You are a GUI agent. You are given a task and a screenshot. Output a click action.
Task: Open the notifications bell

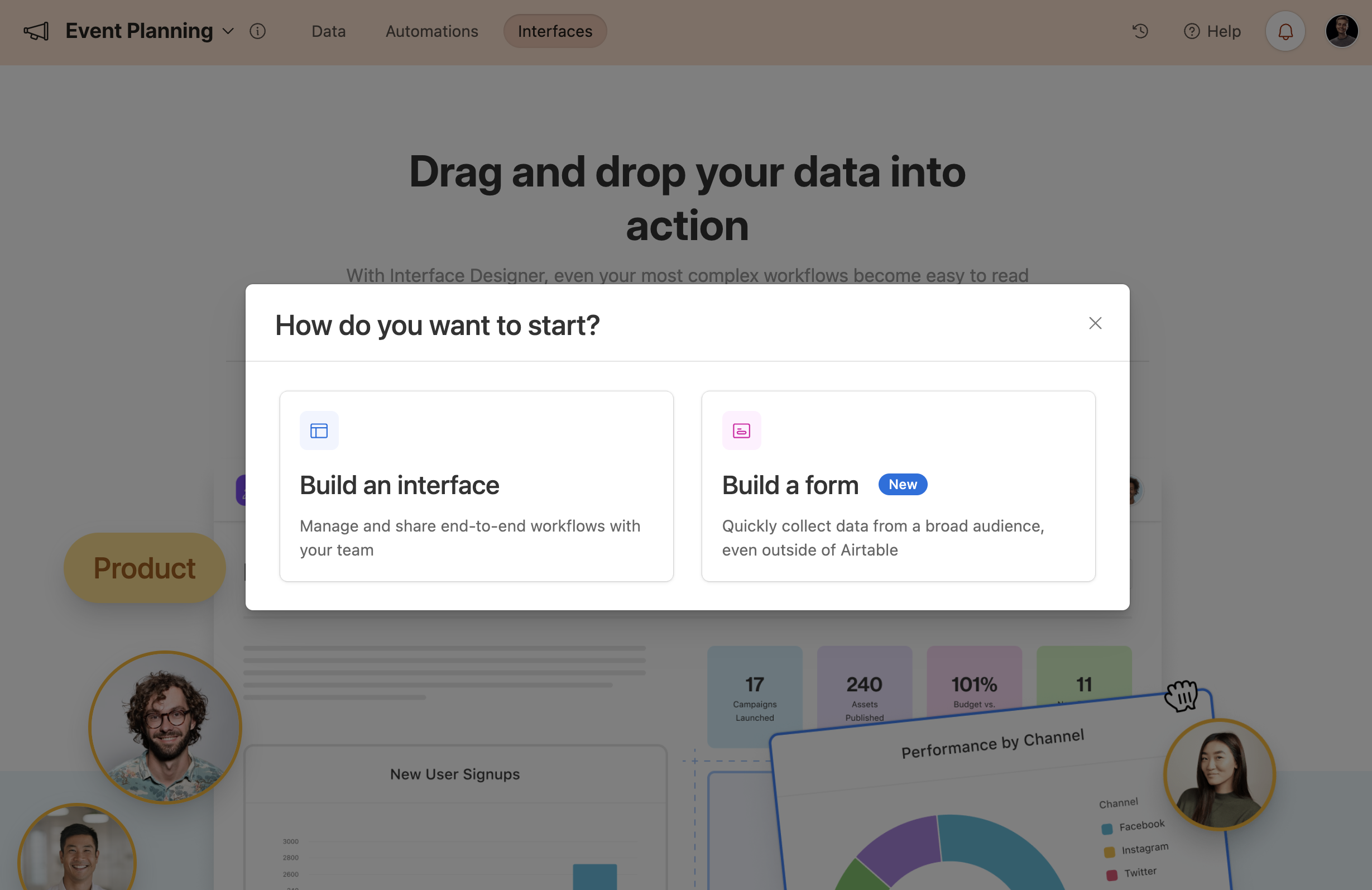1285,31
